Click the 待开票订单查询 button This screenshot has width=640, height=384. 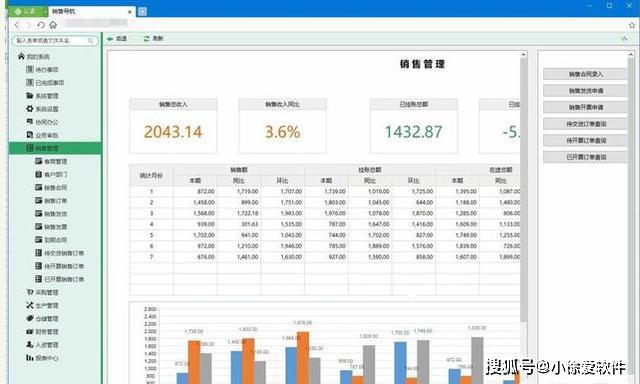point(585,140)
